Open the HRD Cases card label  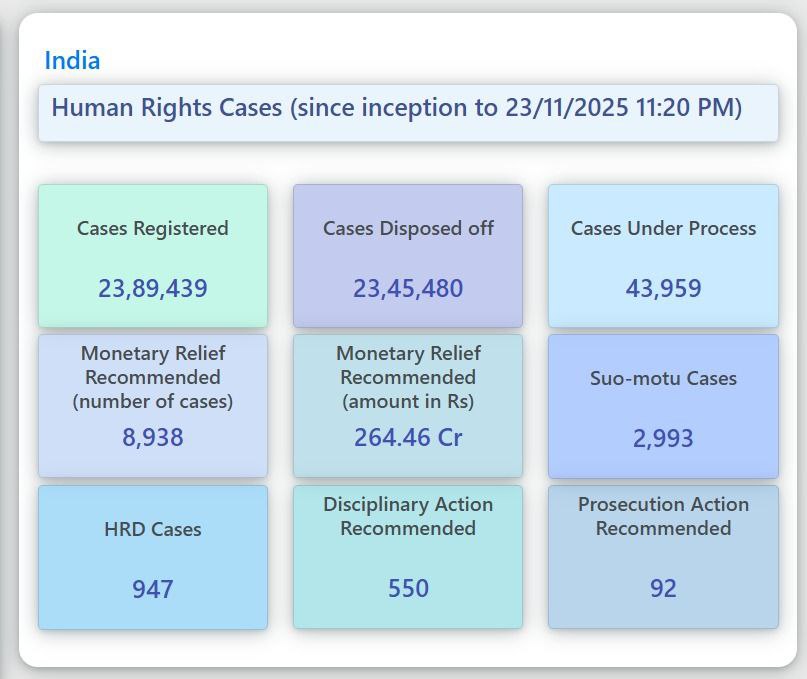(153, 529)
